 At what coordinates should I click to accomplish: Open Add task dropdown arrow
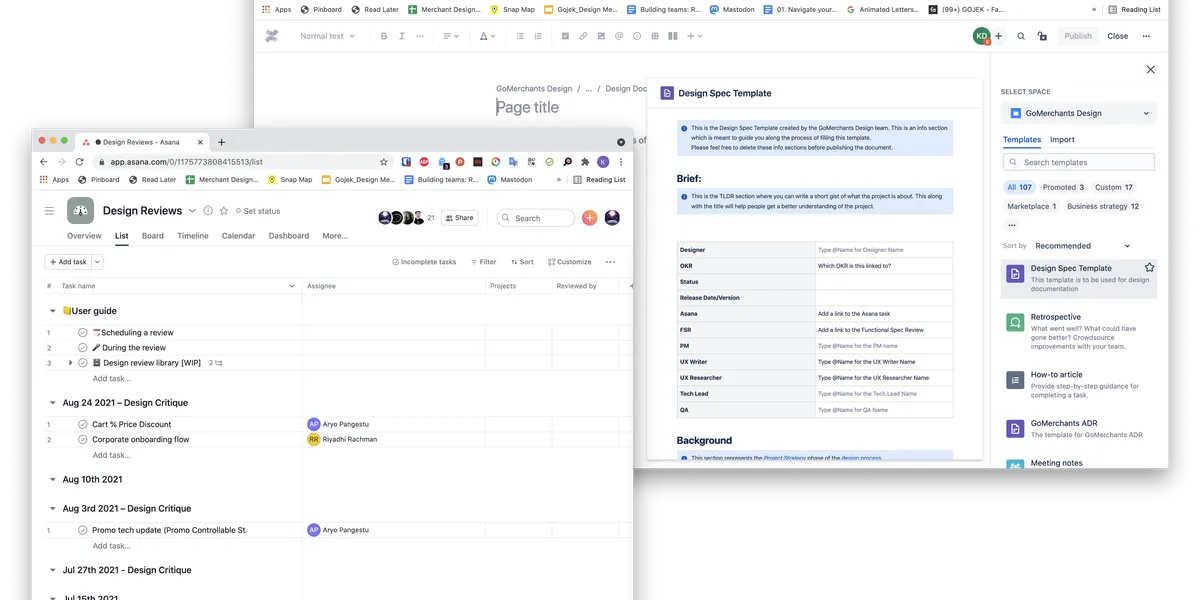pos(98,262)
